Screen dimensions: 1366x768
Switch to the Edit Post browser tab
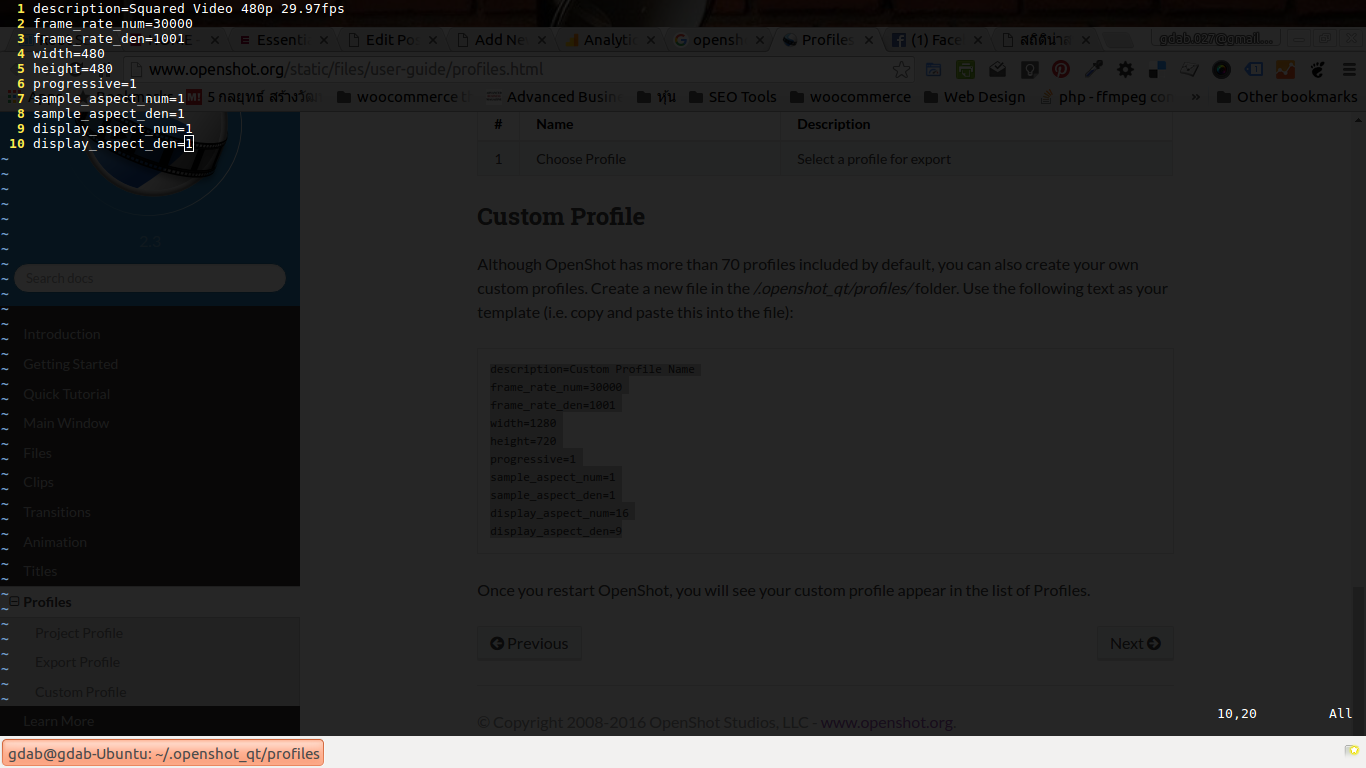coord(391,40)
